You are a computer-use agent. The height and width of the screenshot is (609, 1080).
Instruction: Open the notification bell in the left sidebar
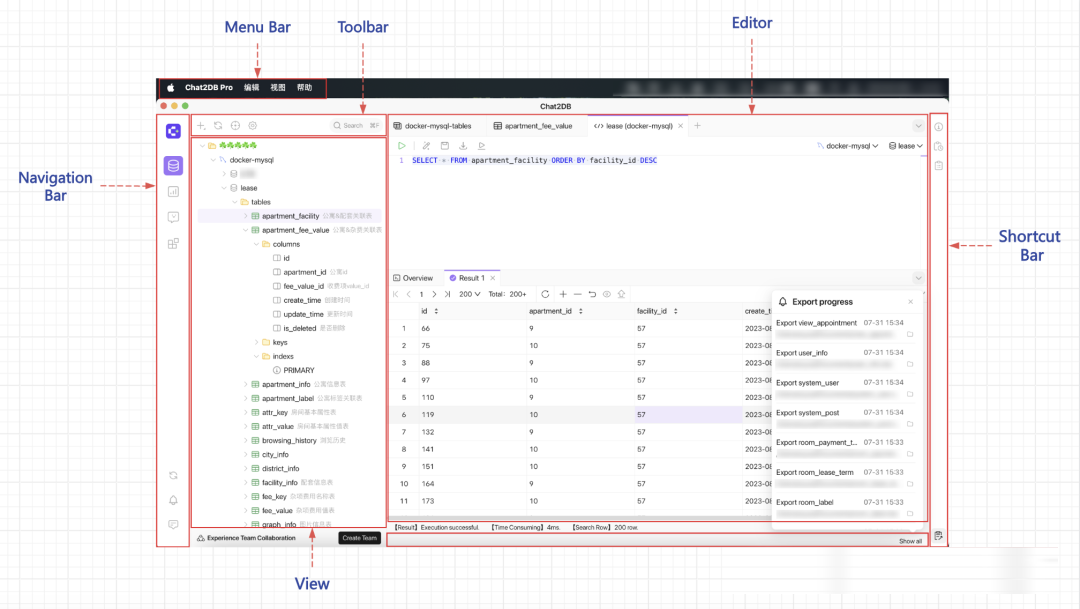point(173,500)
